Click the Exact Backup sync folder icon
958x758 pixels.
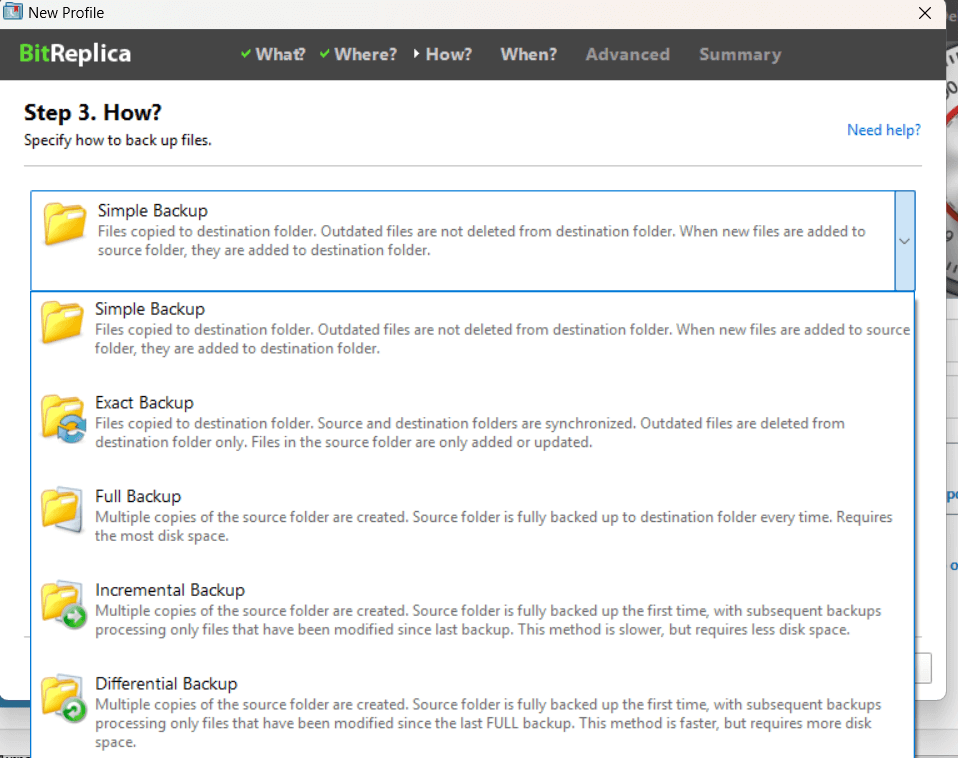tap(63, 417)
